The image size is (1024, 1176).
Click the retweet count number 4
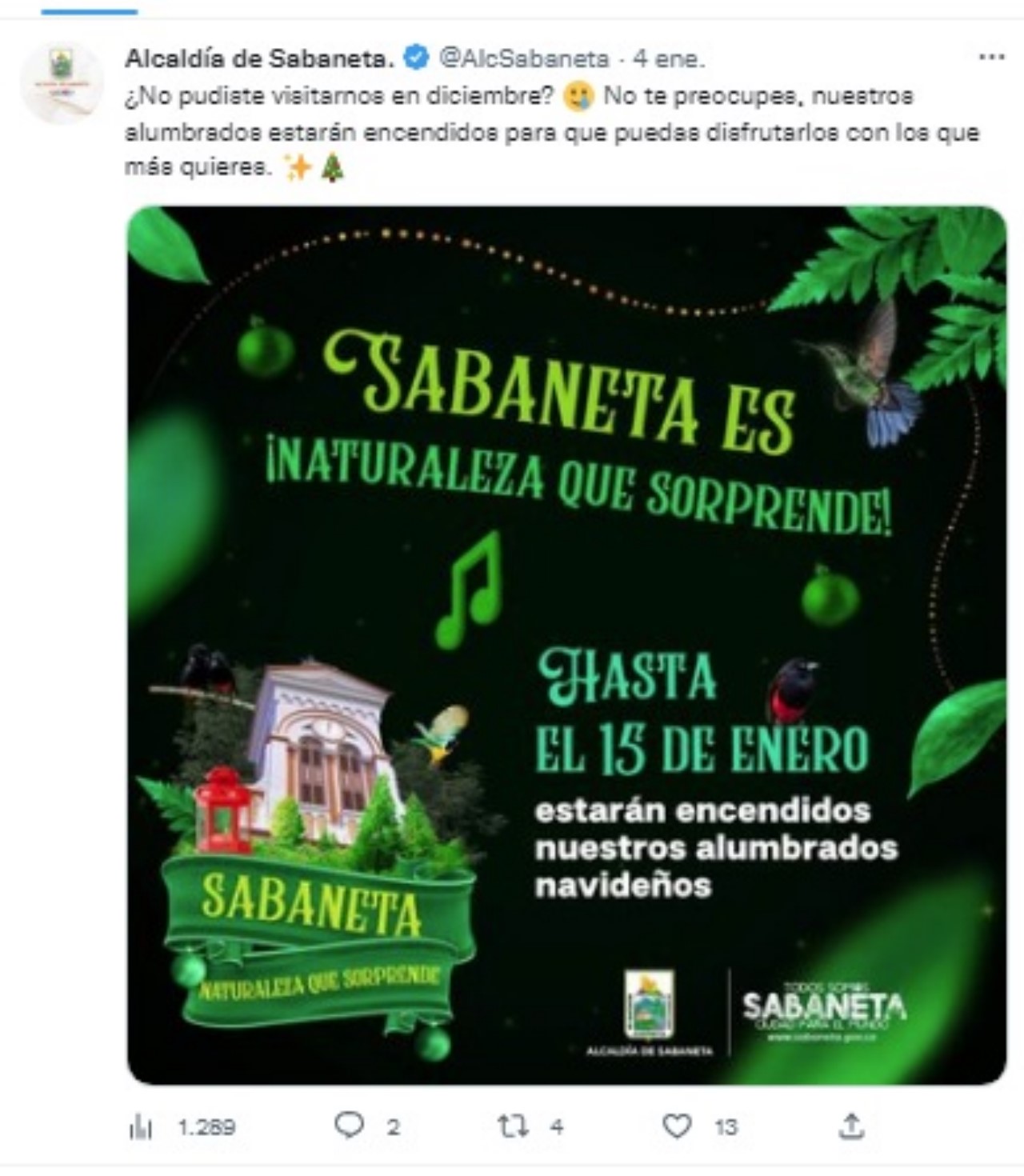click(x=557, y=1127)
